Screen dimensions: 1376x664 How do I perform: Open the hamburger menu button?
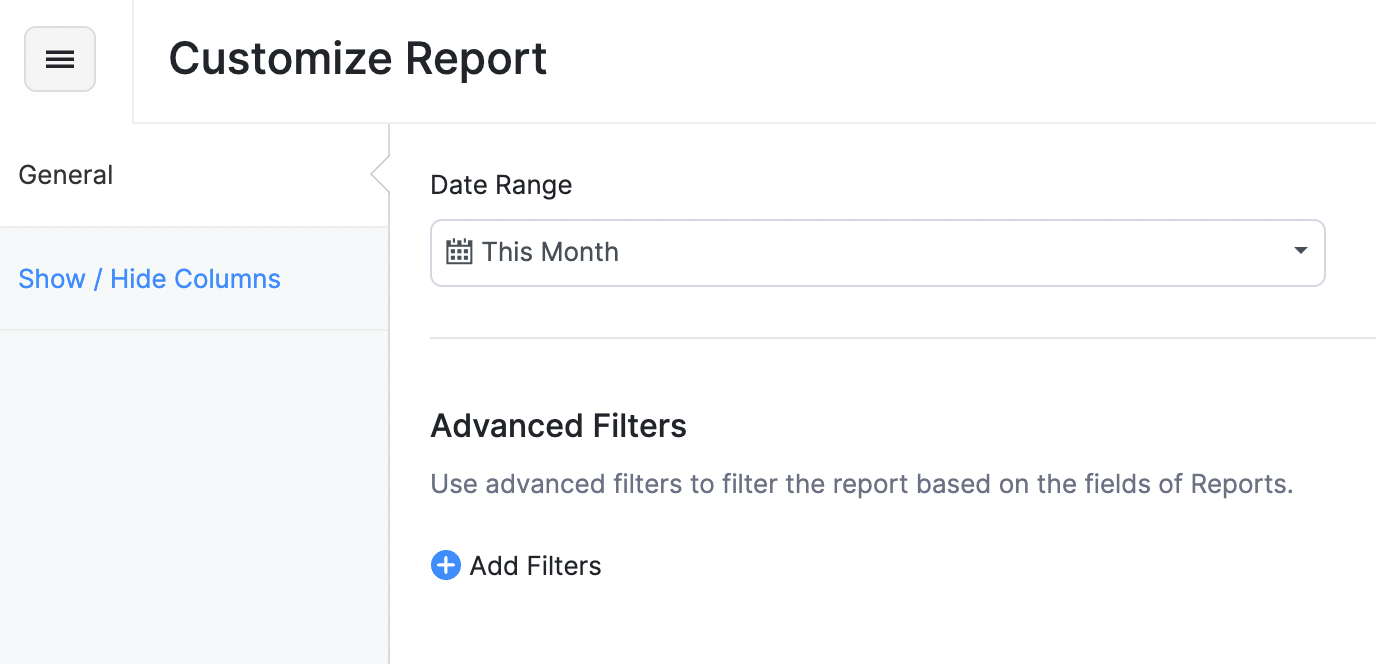pyautogui.click(x=60, y=59)
